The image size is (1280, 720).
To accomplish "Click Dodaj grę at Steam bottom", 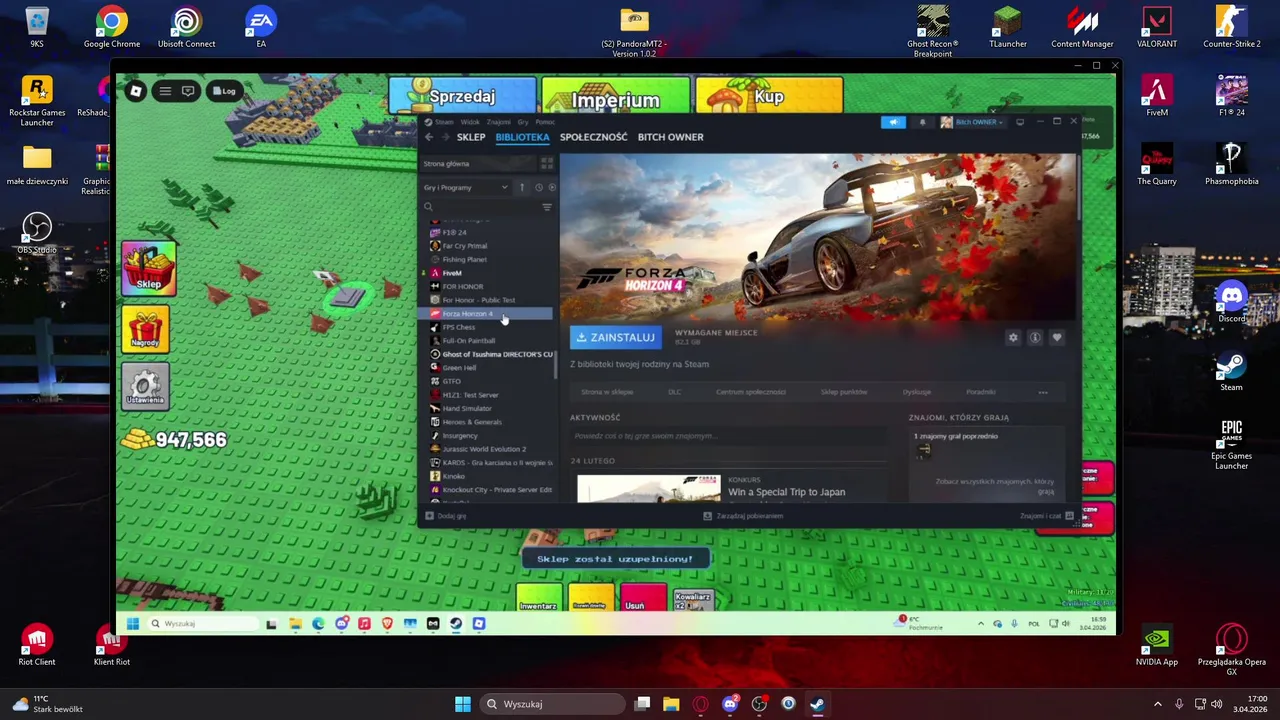I will (x=446, y=516).
